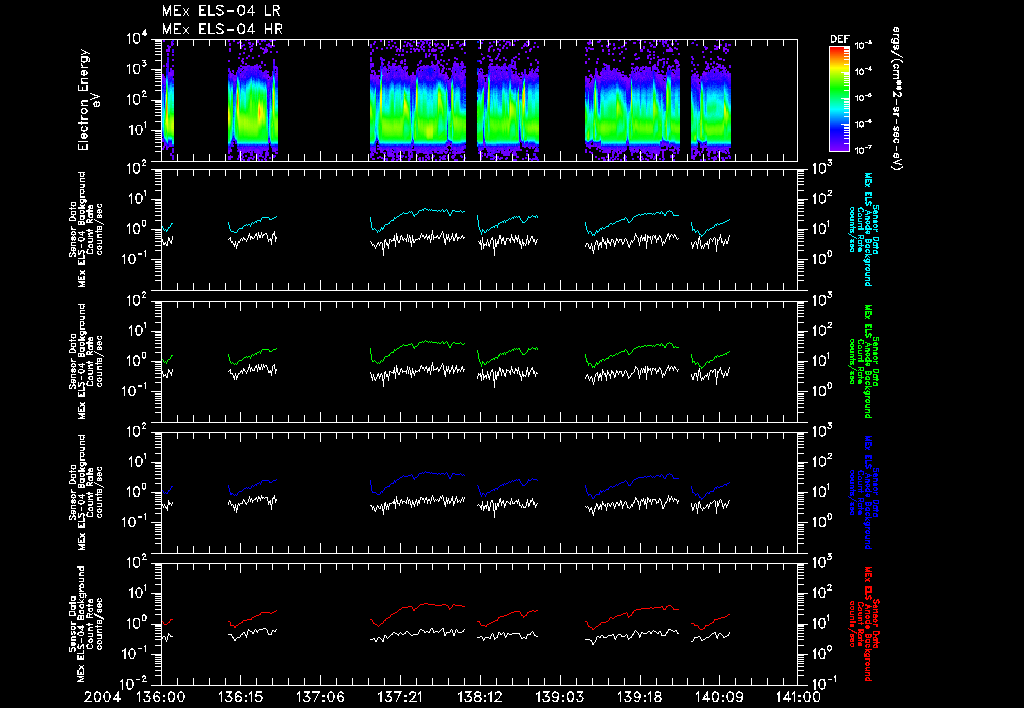Select the 137:21 time tick label
Viewport: 1024px width, 708px height.
point(400,697)
